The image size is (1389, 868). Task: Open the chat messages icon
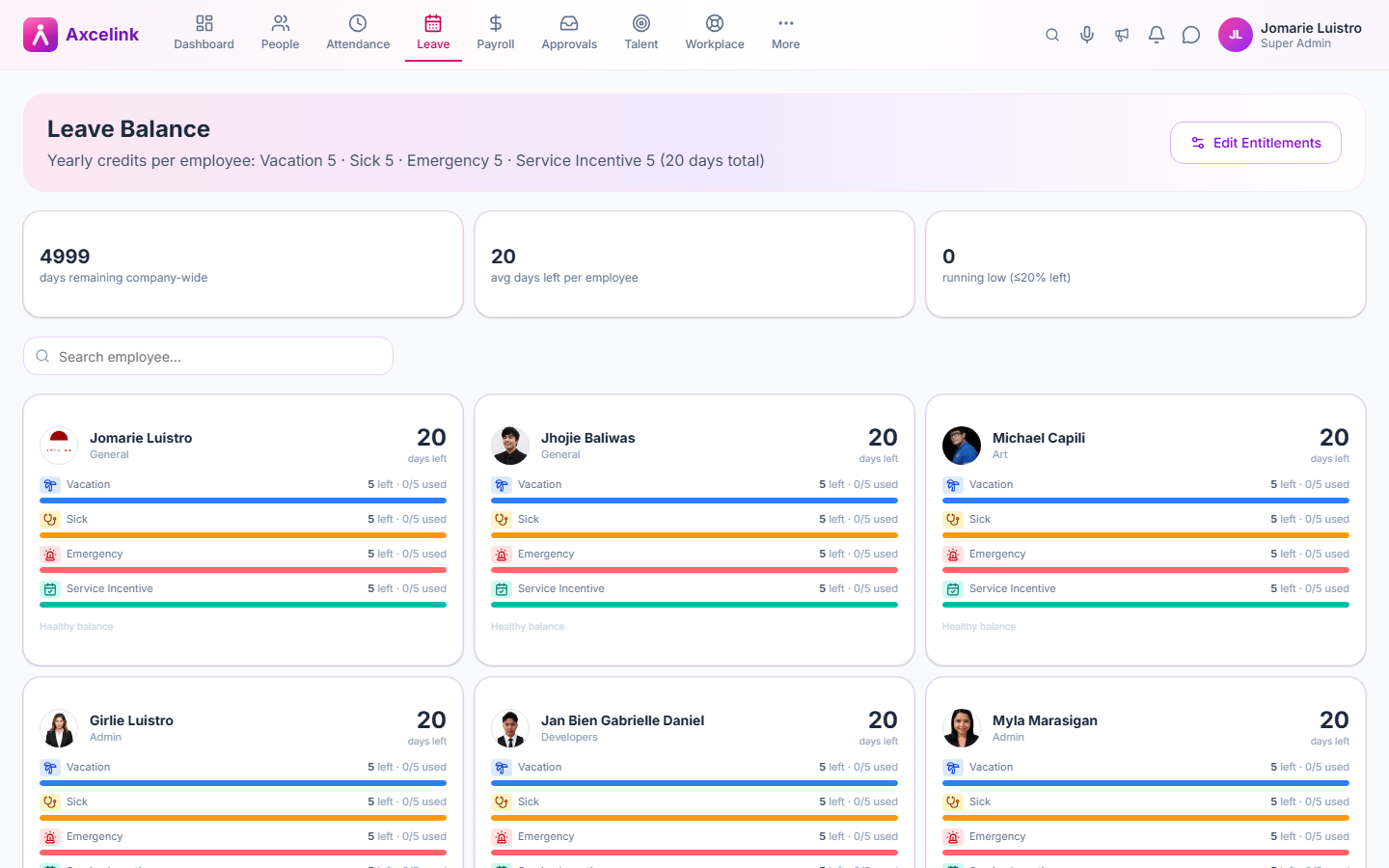pyautogui.click(x=1191, y=35)
